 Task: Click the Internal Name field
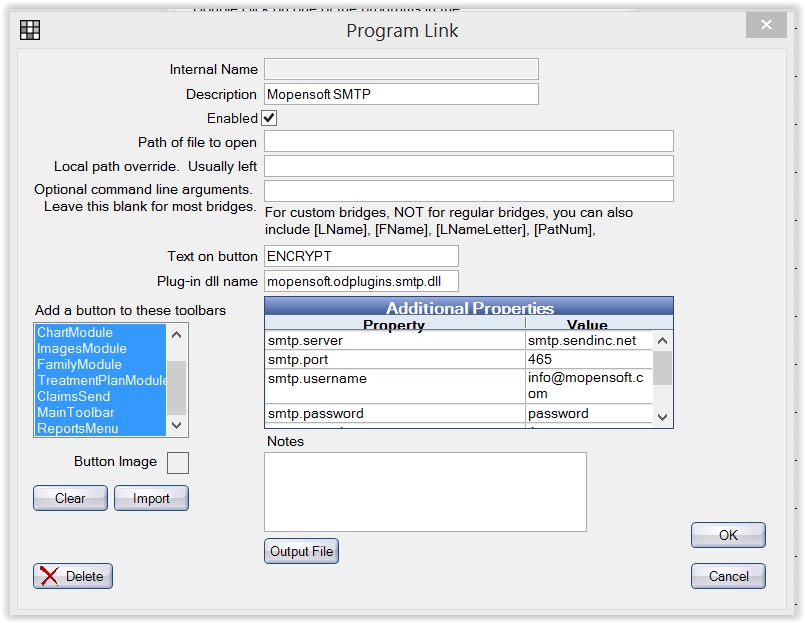pyautogui.click(x=401, y=69)
